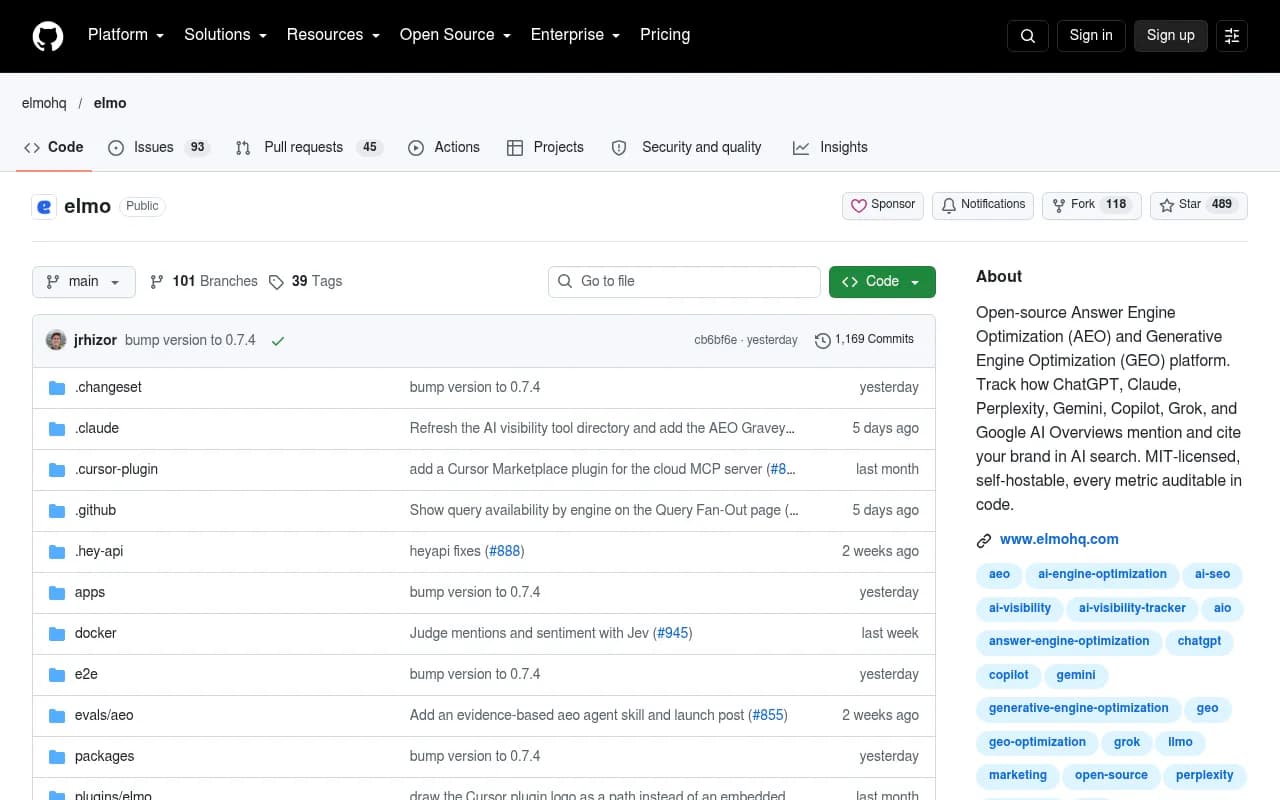Click the green commit status checkmark
The image size is (1280, 800).
278,341
